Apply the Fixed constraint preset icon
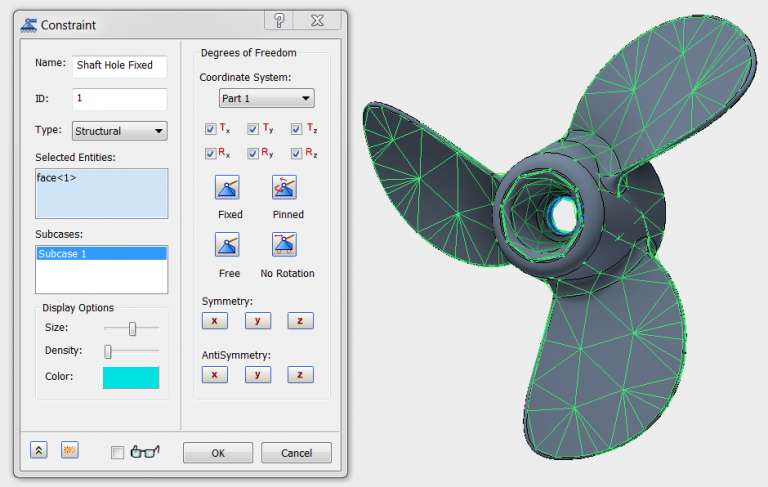 coord(227,187)
